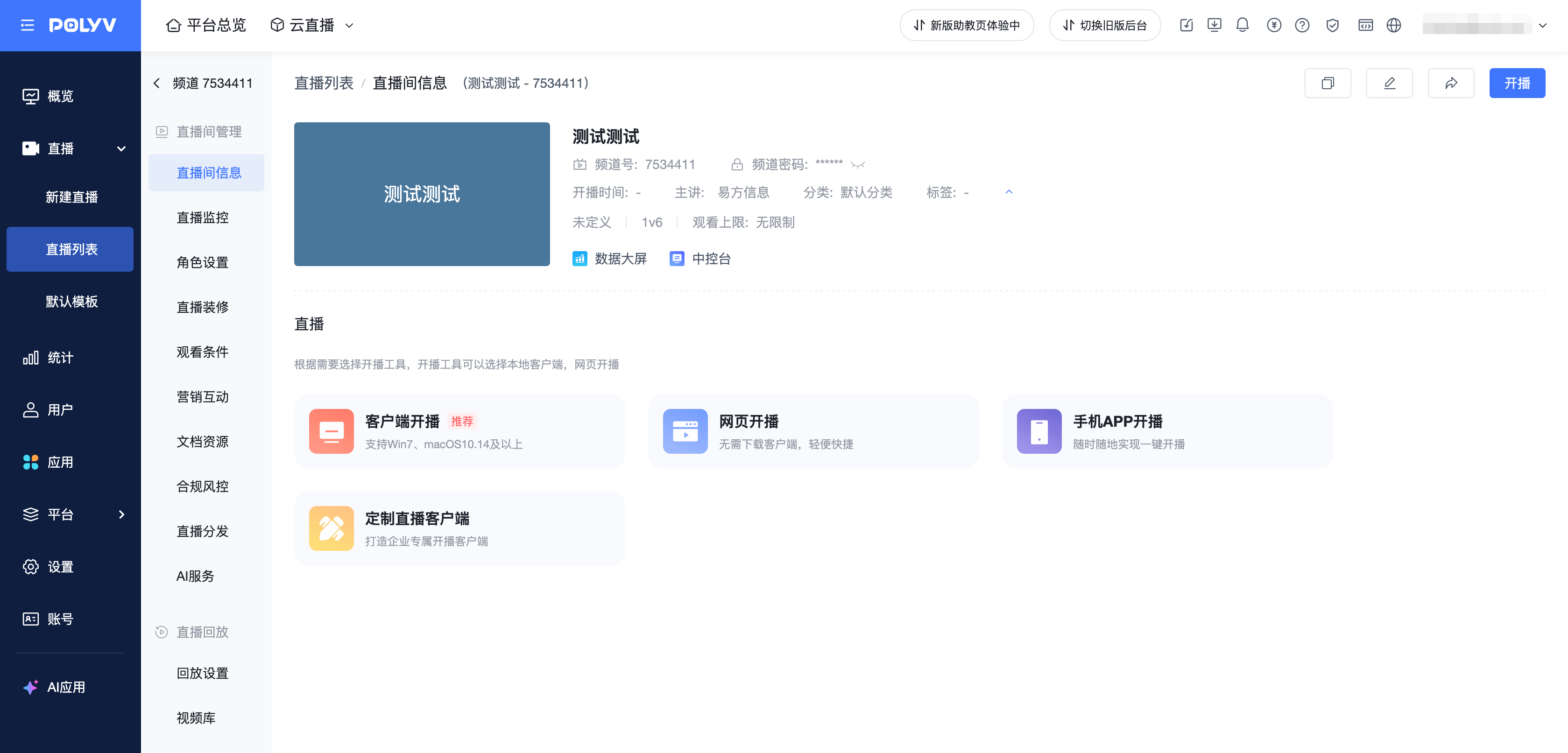Click the 新版助教页体验中 button
This screenshot has width=1568, height=753.
coord(967,25)
